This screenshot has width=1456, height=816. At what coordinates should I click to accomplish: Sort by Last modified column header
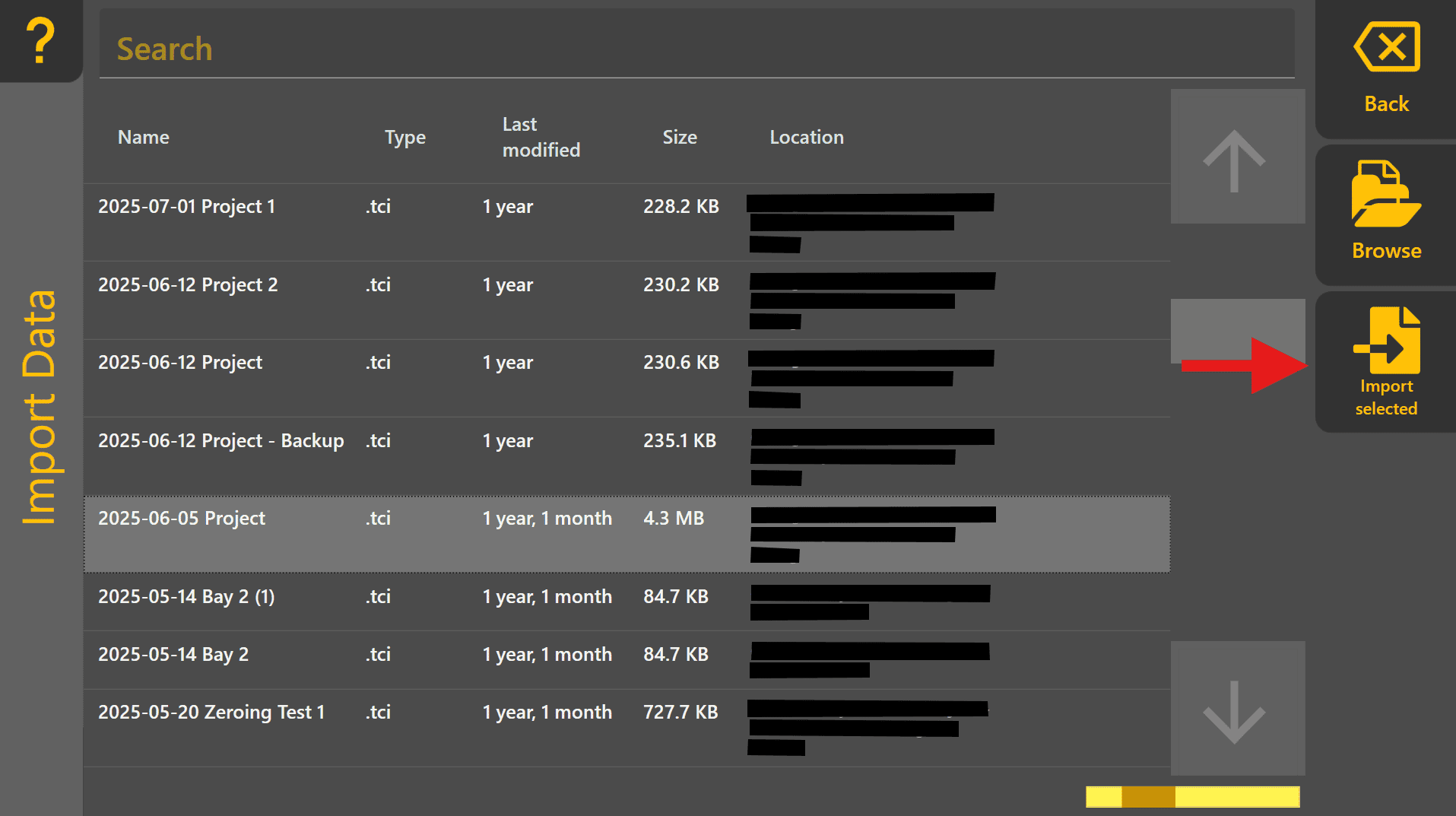(541, 137)
